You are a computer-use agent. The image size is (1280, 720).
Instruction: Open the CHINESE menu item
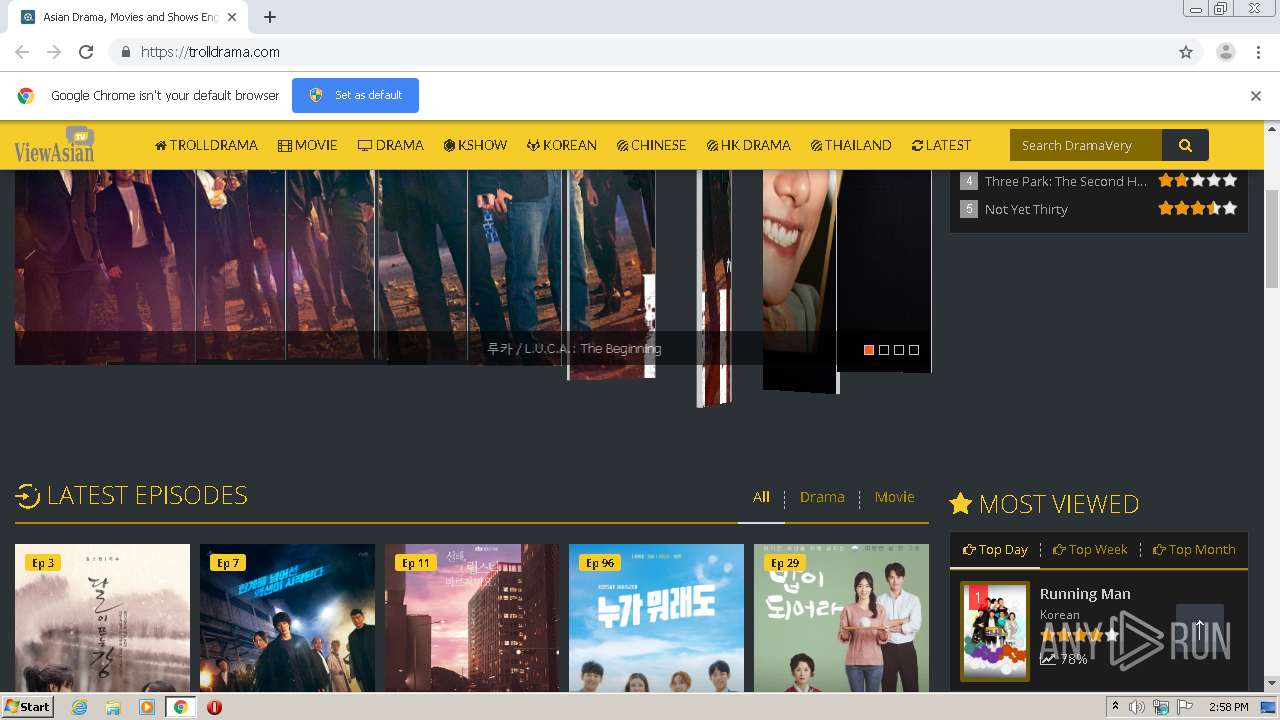pyautogui.click(x=651, y=145)
